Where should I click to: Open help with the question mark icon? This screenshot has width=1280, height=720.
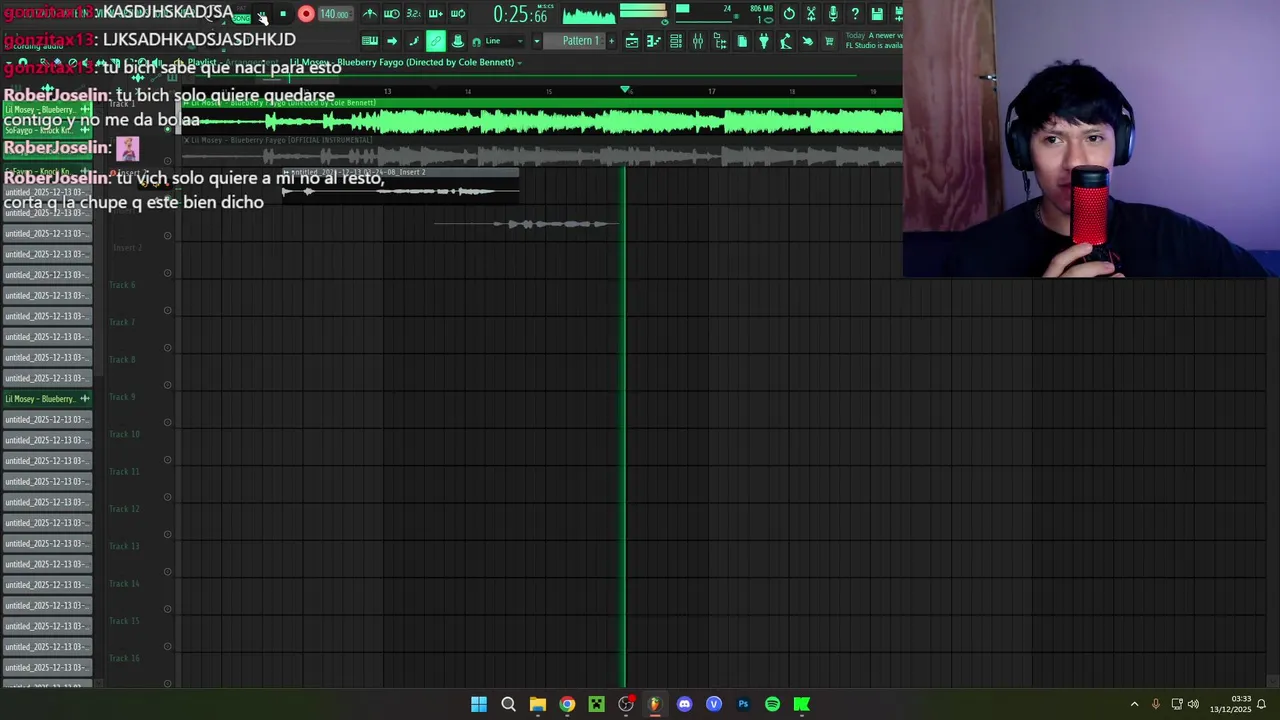coord(855,14)
